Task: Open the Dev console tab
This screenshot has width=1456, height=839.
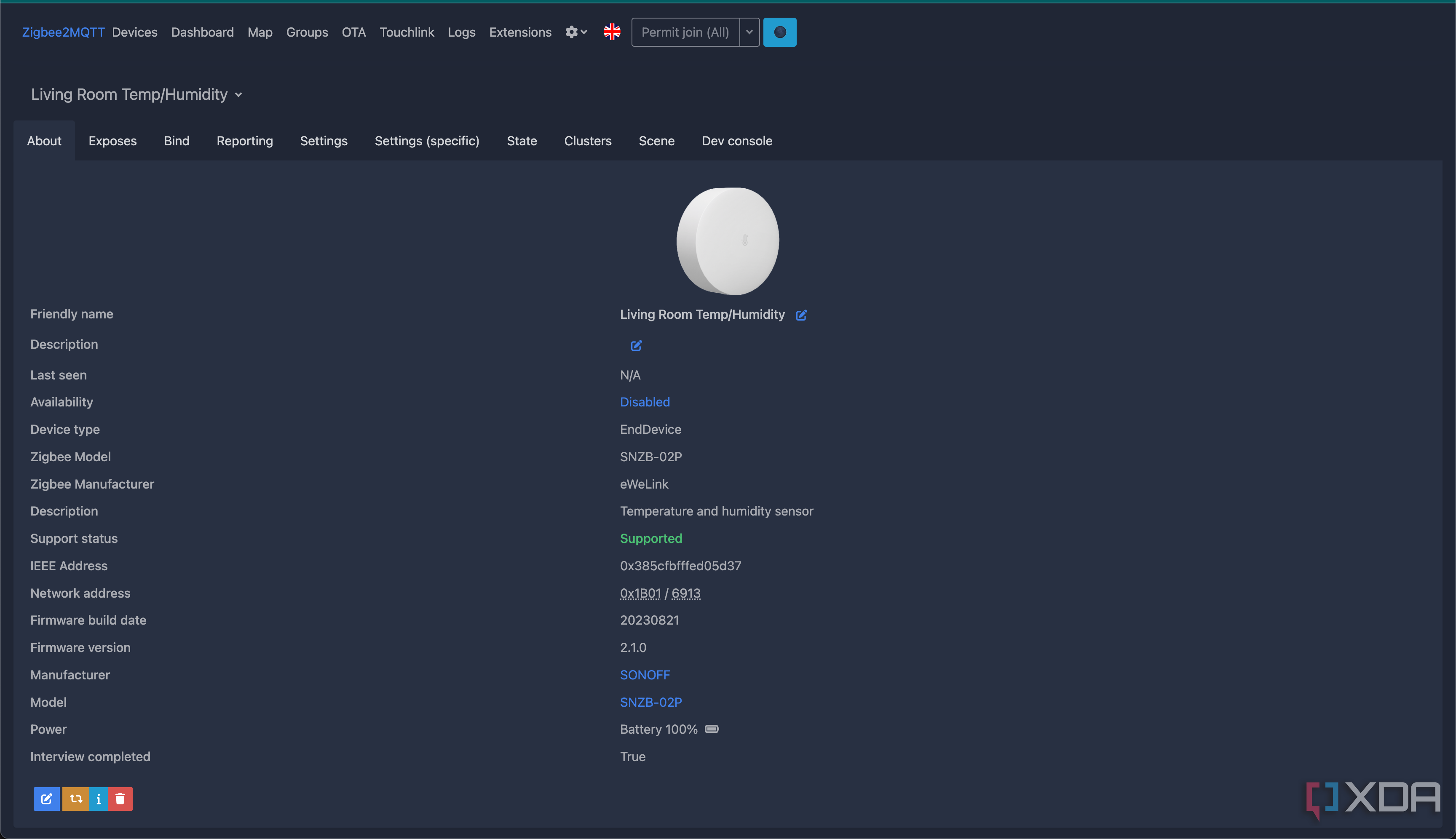Action: click(737, 141)
